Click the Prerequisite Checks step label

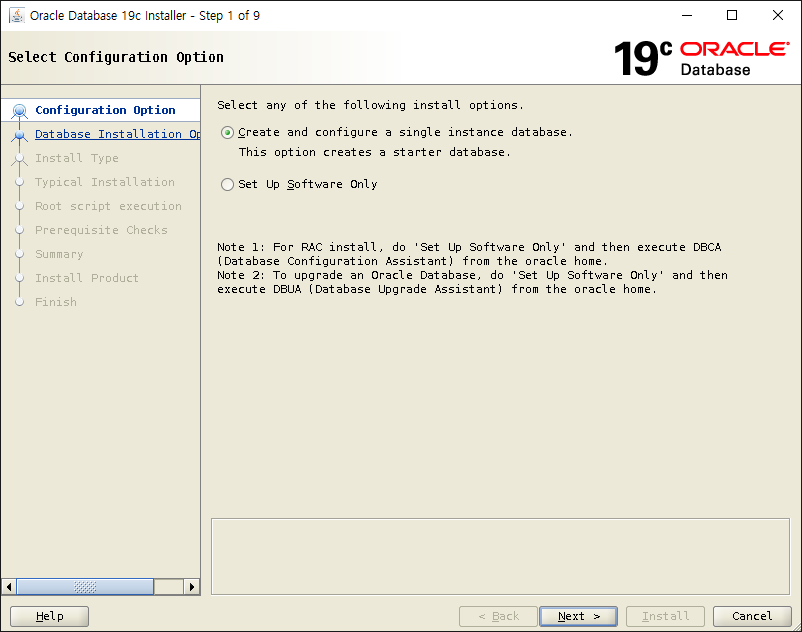tap(101, 230)
